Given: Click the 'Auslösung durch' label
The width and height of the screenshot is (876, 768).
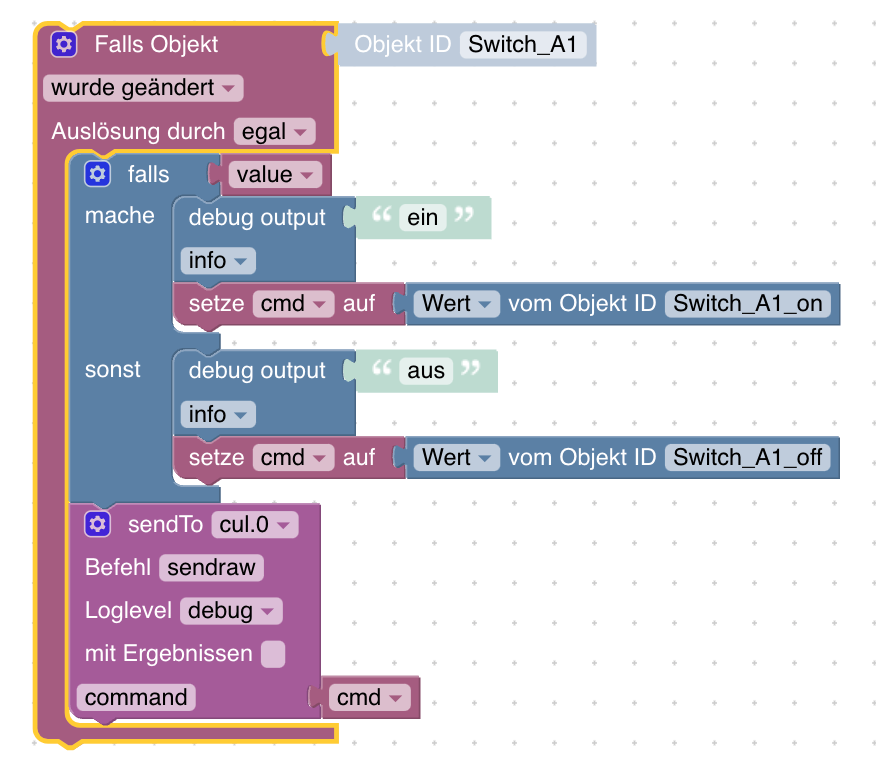Looking at the screenshot, I should [x=138, y=131].
